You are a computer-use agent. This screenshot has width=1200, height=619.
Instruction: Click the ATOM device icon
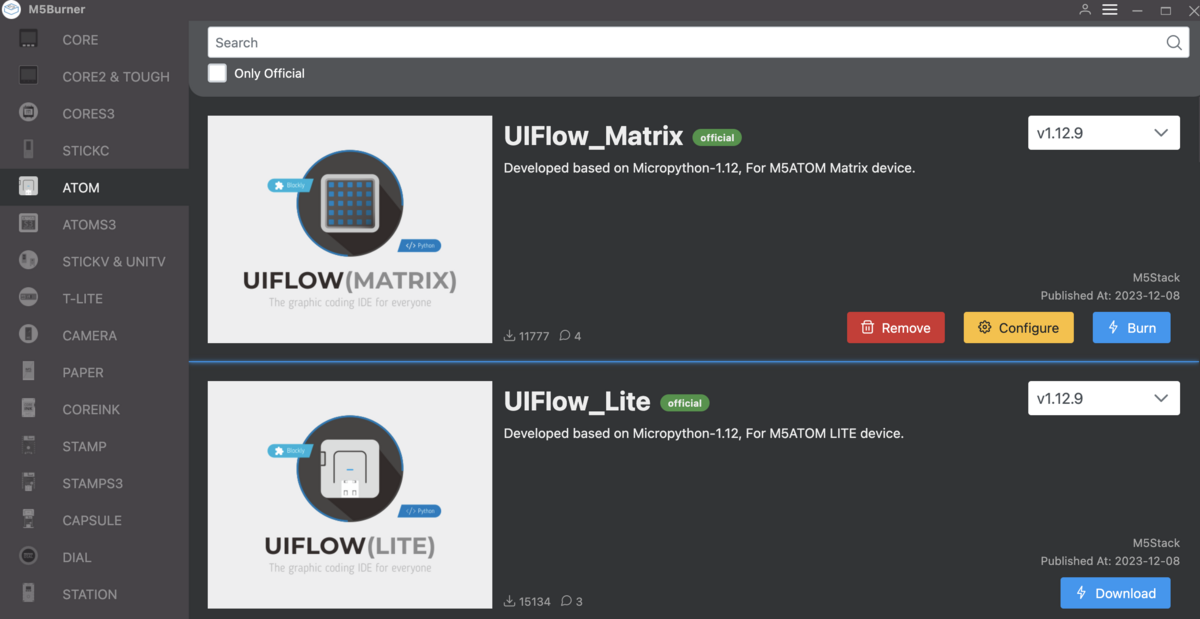coord(29,187)
